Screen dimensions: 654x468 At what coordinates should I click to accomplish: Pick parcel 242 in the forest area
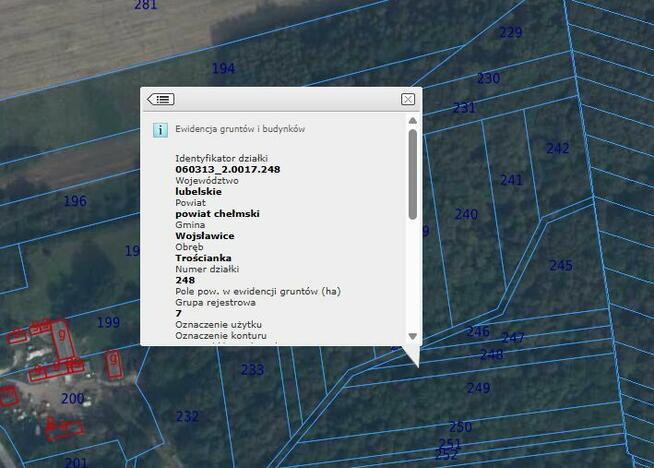(x=557, y=148)
